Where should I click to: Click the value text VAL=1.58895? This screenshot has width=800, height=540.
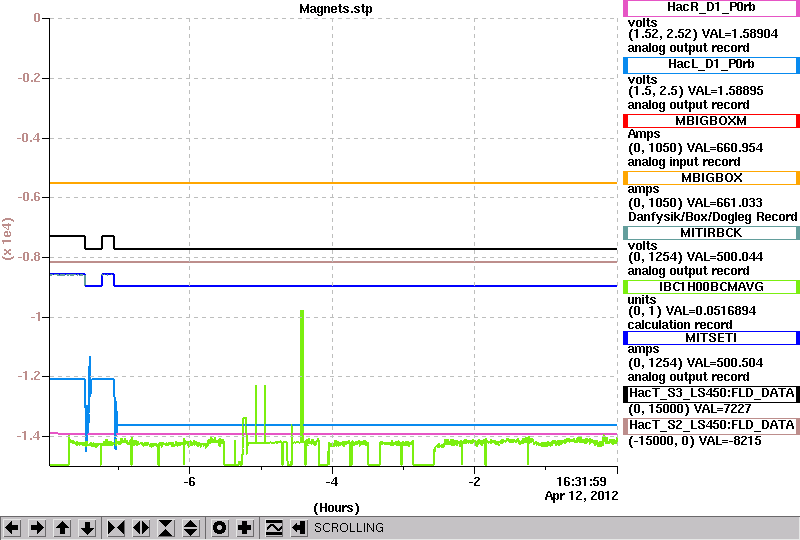tap(726, 91)
